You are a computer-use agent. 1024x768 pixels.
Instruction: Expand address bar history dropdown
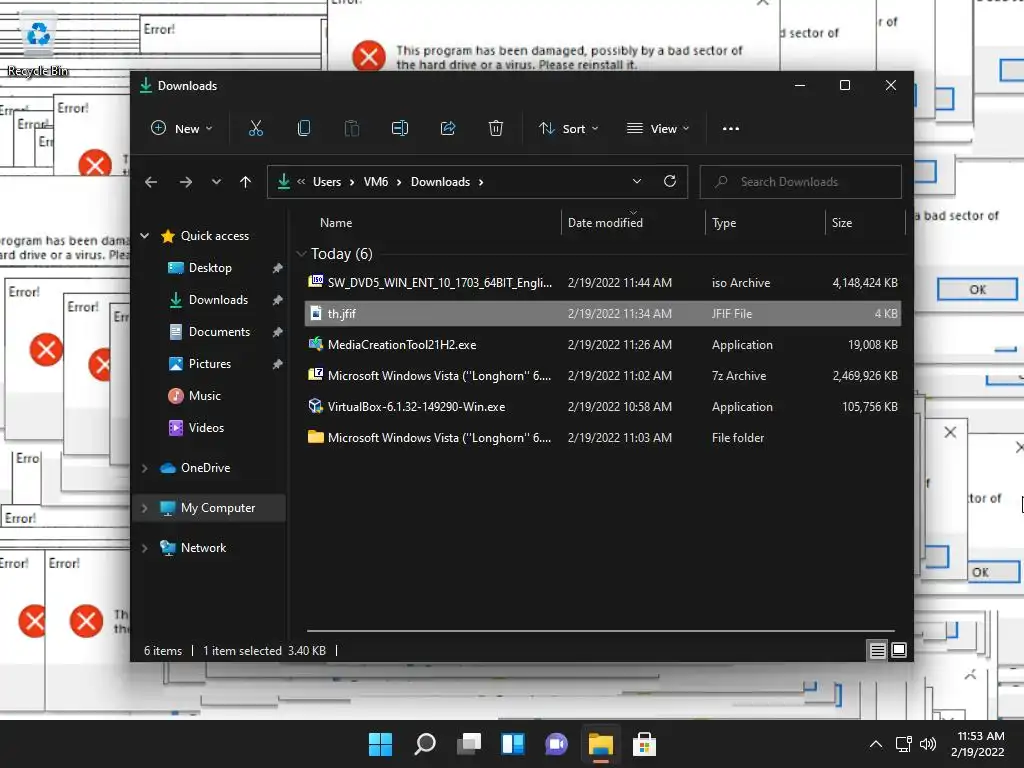(637, 182)
